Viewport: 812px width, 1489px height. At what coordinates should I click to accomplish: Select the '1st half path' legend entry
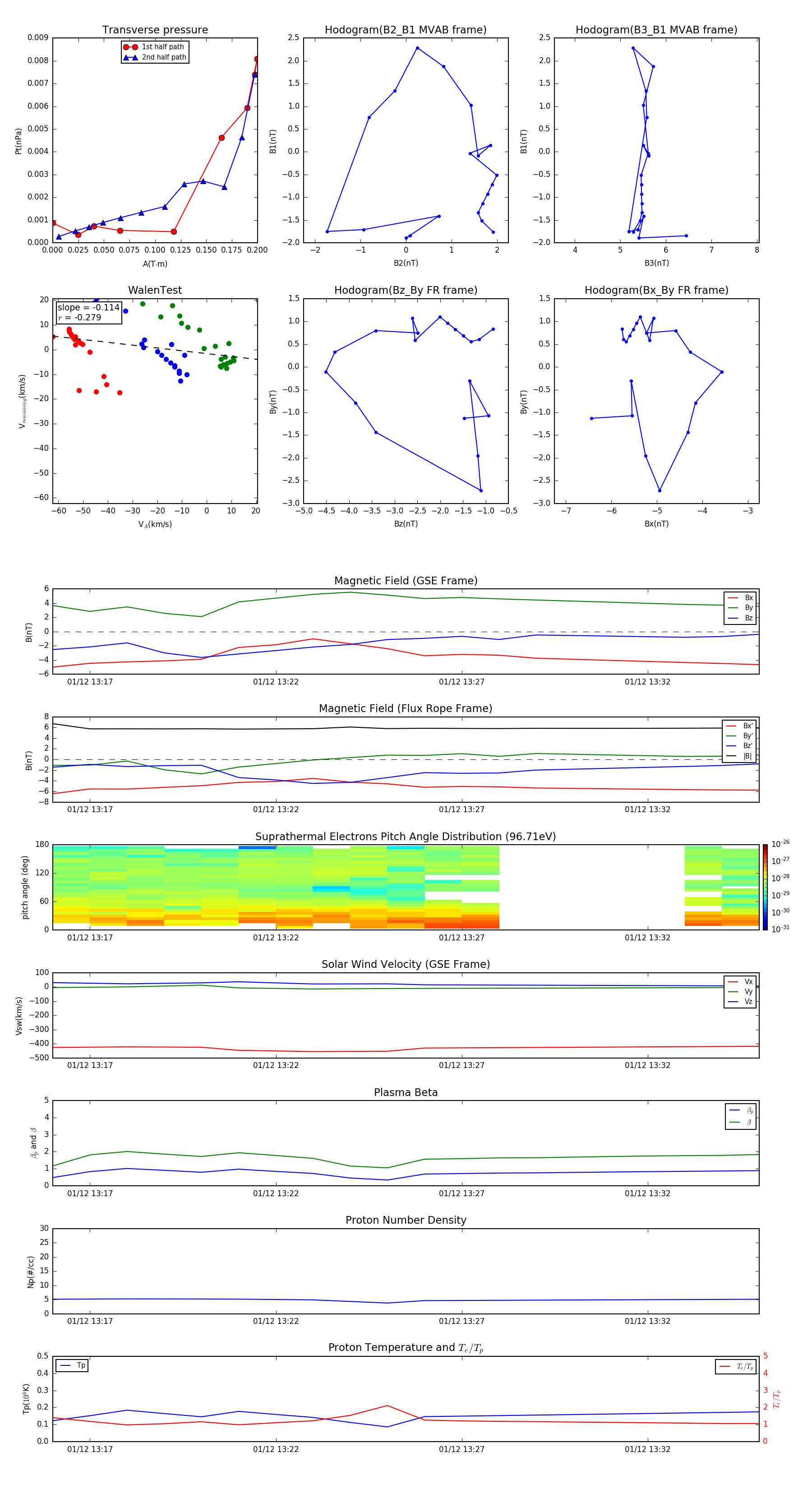pos(155,47)
